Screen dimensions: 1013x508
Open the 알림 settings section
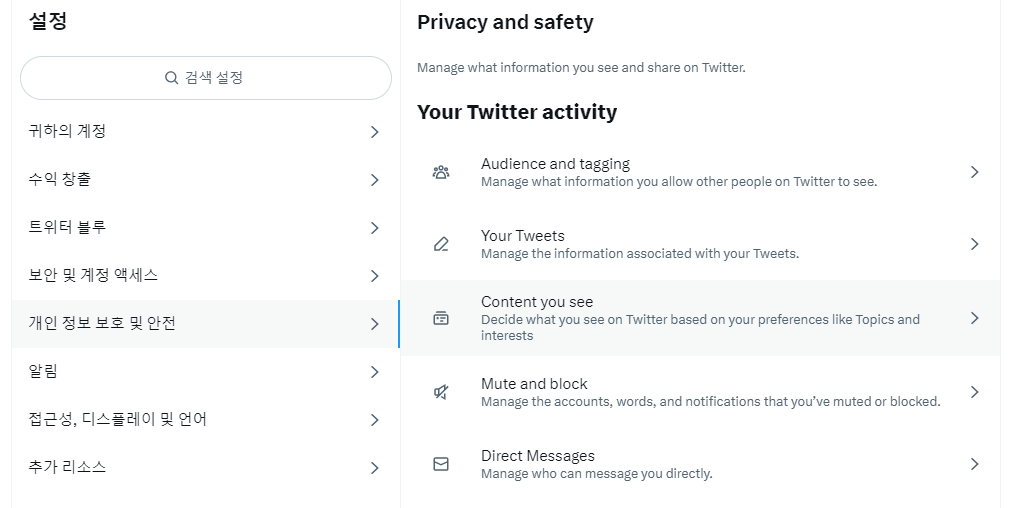[205, 372]
